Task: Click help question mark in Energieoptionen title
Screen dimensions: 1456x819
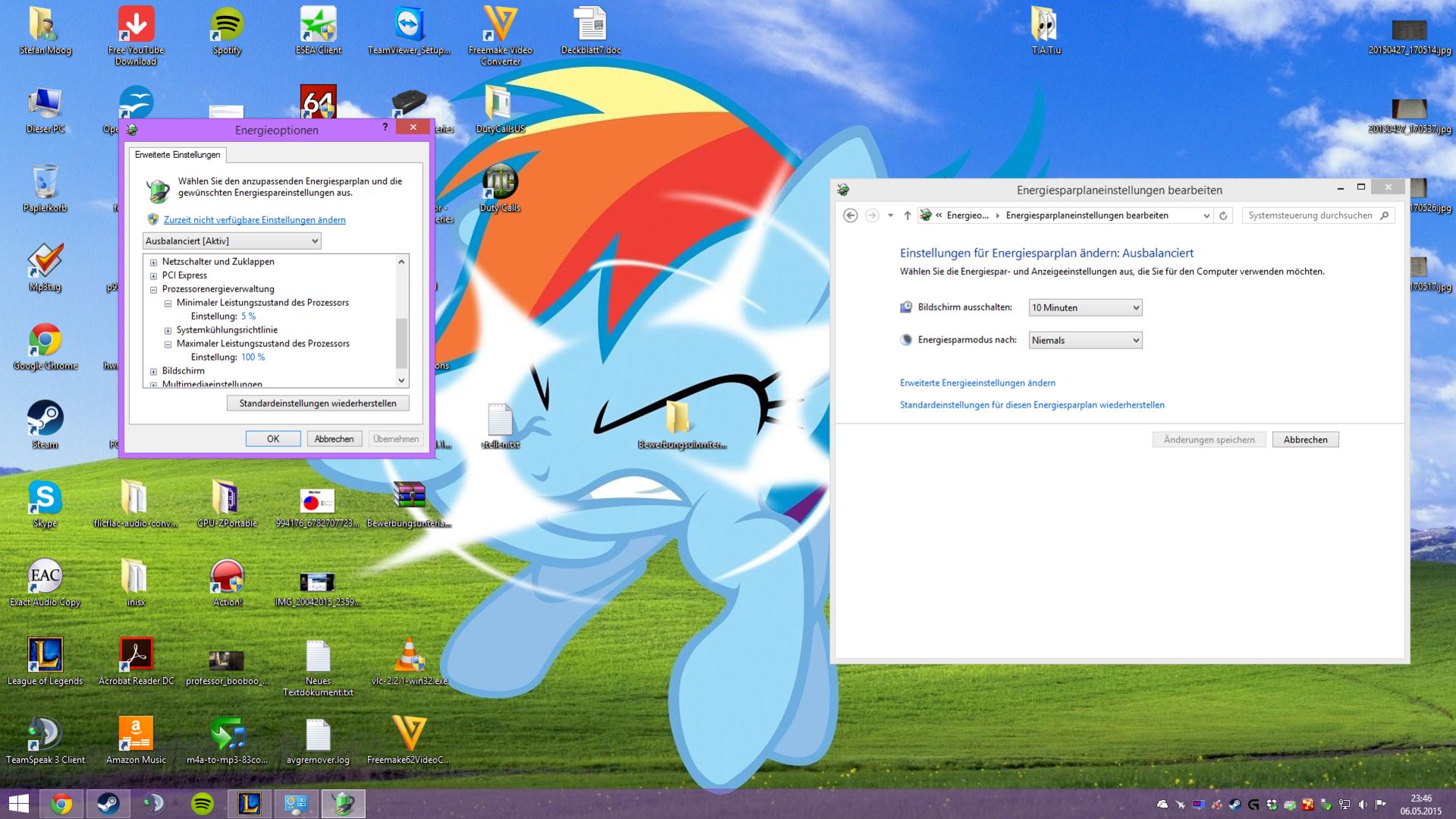Action: click(x=385, y=128)
